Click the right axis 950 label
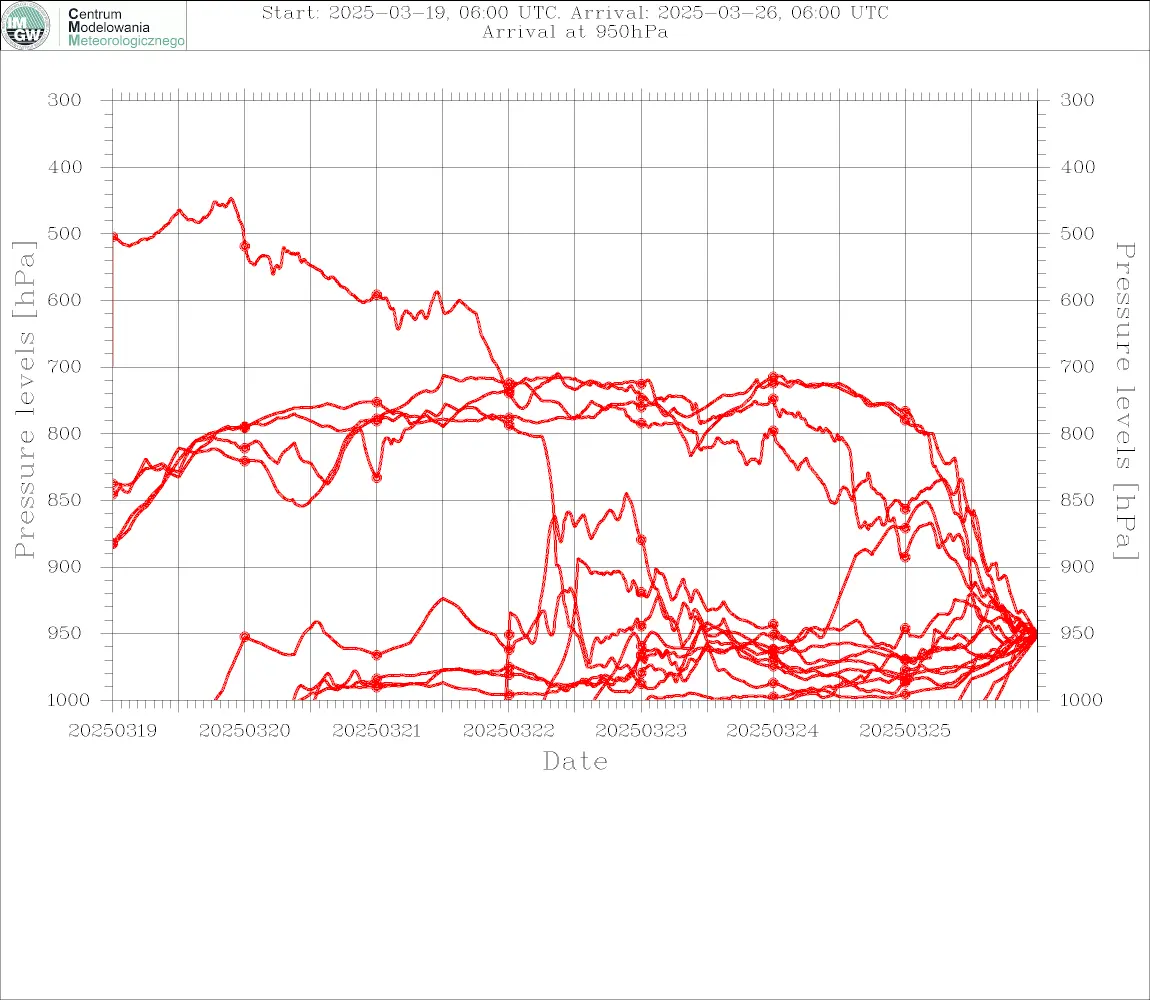Screen dimensions: 1150x1000 [x=1077, y=633]
